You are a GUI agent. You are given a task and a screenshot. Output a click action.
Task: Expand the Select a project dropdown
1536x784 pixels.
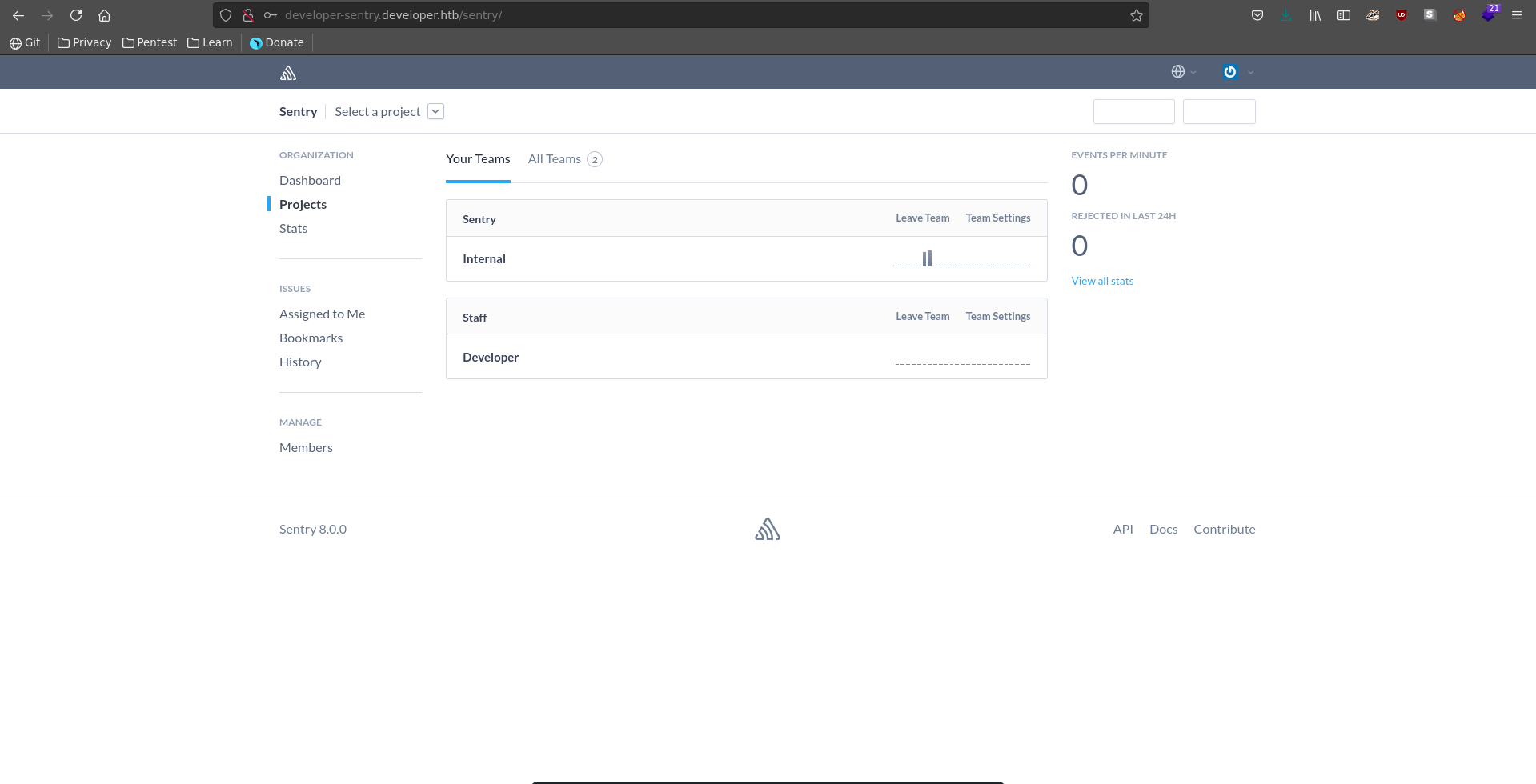435,111
